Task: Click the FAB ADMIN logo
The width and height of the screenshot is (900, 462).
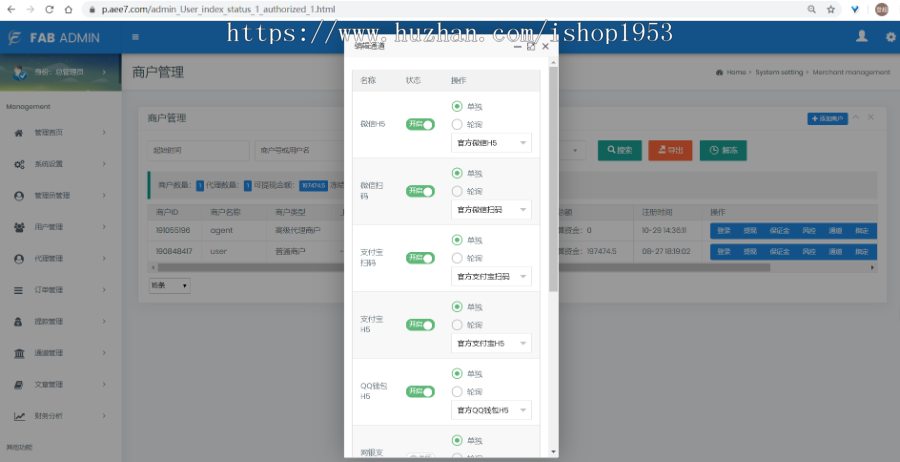Action: (55, 38)
